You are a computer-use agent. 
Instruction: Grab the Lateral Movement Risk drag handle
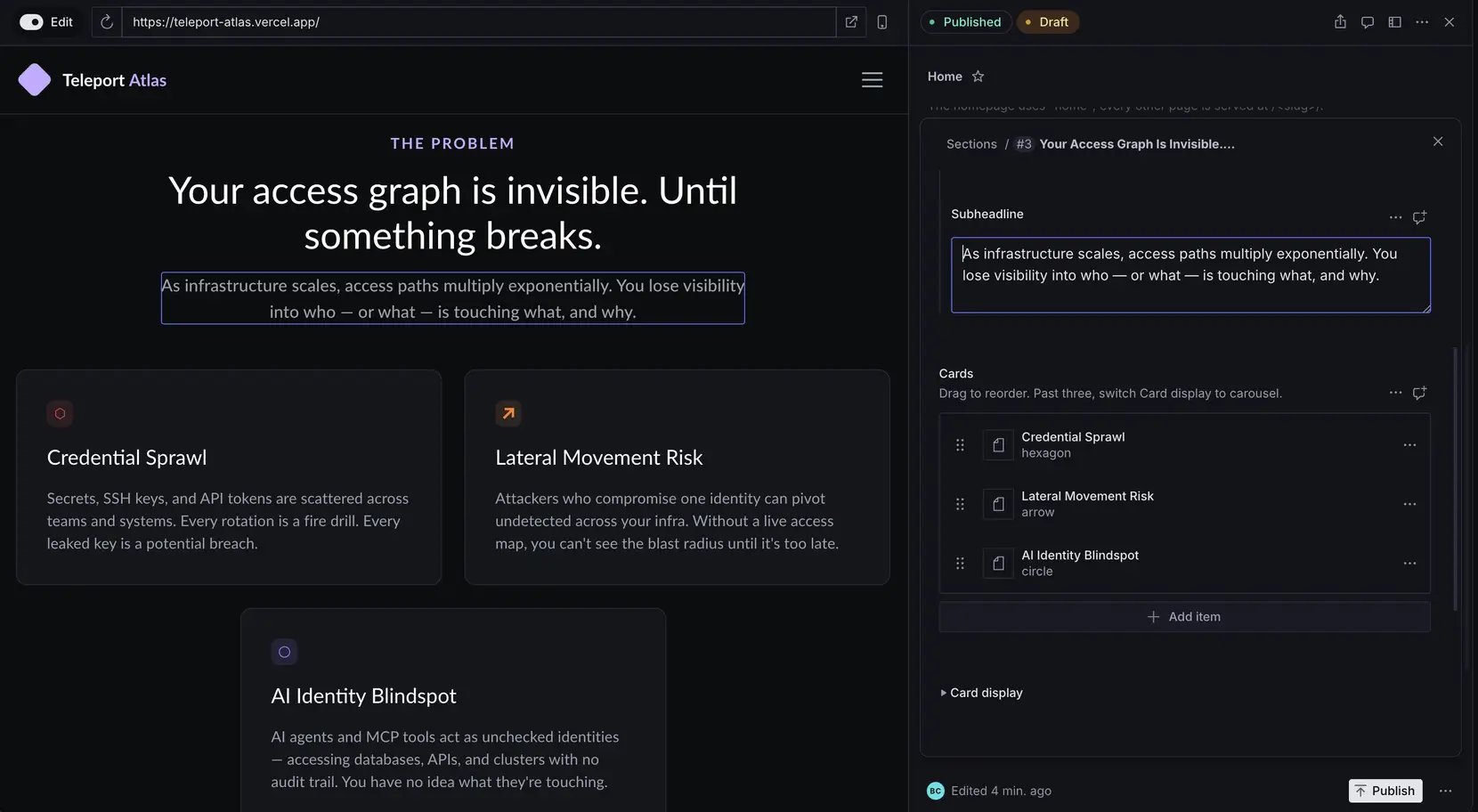click(960, 504)
